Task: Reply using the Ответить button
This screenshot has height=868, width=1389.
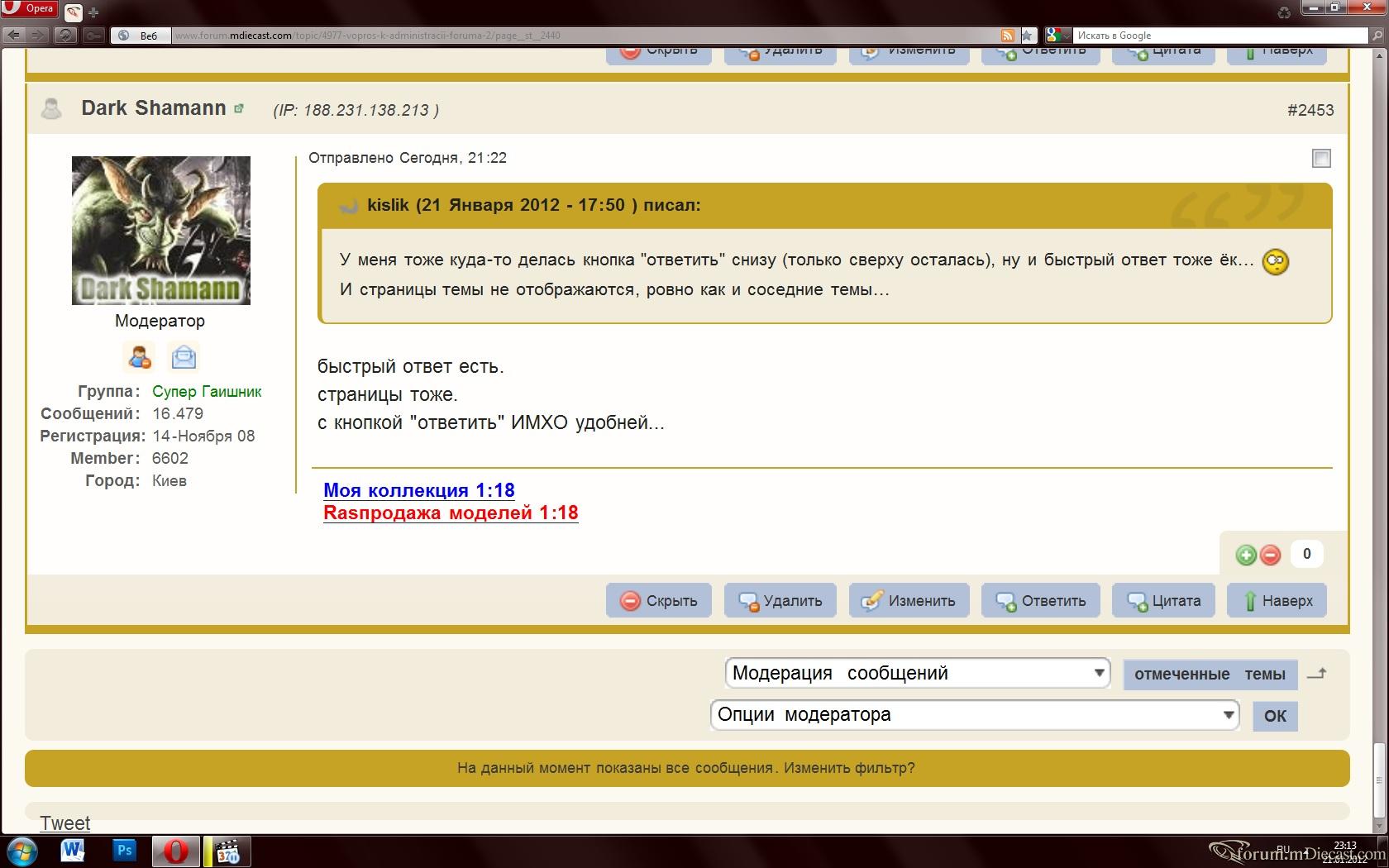Action: (1040, 600)
